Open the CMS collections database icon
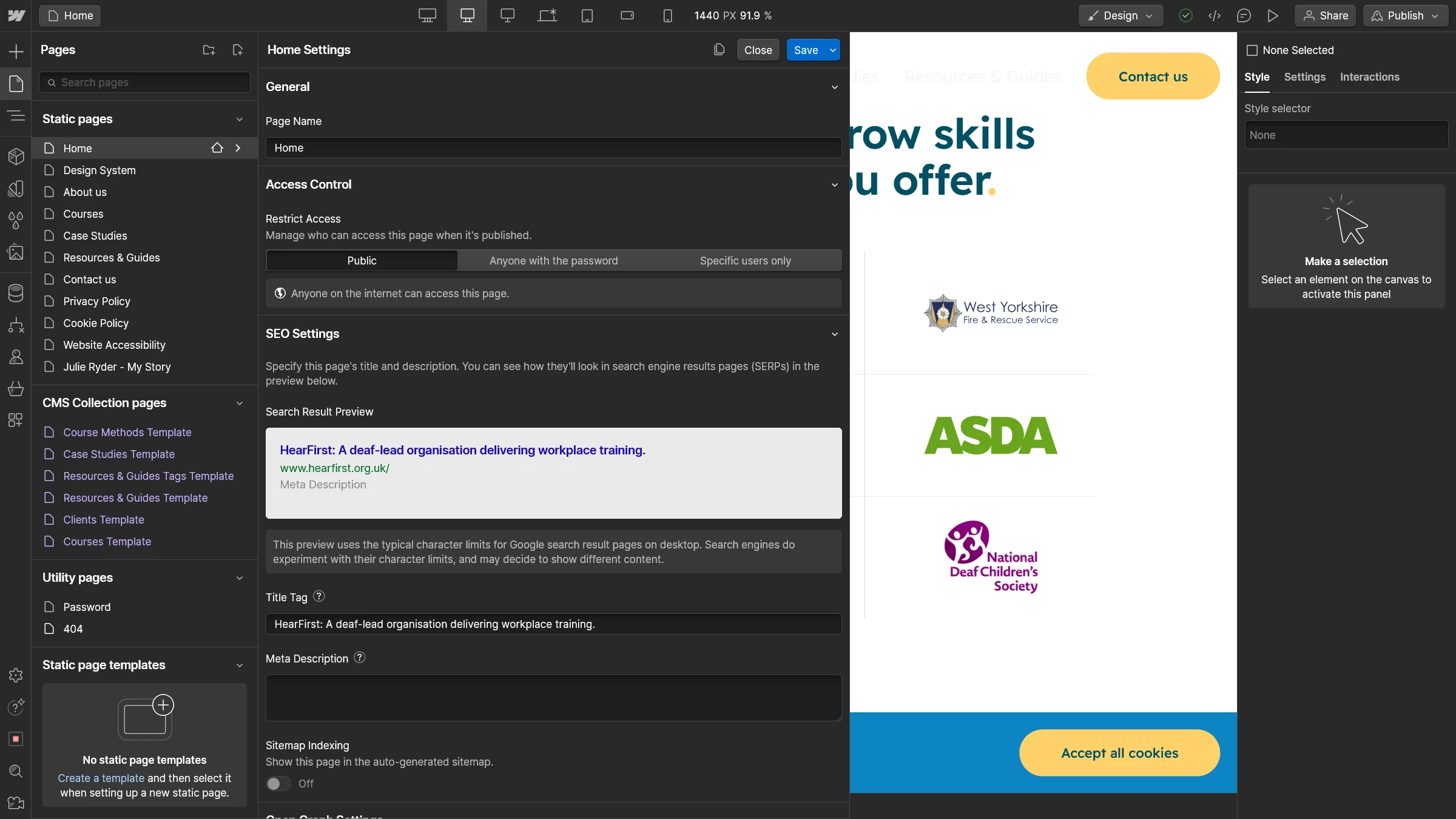1456x819 pixels. click(x=16, y=292)
